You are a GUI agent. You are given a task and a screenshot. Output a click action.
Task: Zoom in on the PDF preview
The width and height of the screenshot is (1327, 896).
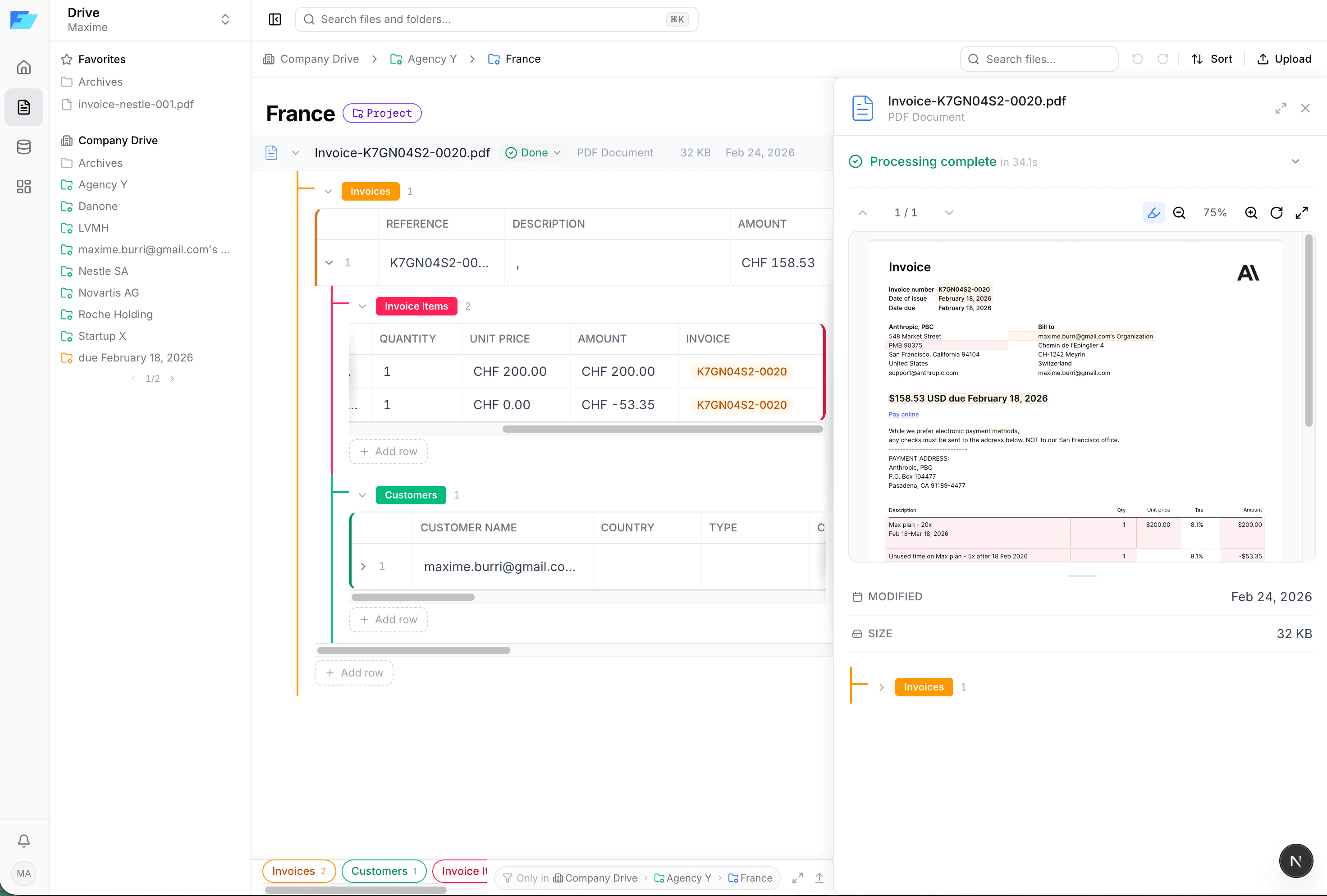pos(1251,212)
